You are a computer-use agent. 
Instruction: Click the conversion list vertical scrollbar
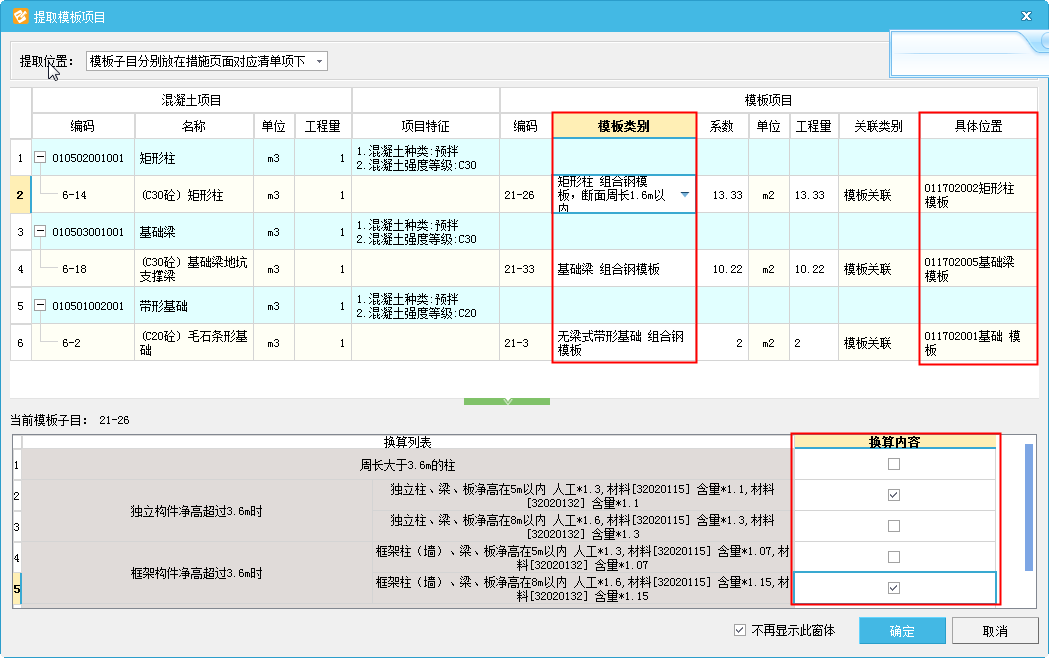pos(1029,506)
